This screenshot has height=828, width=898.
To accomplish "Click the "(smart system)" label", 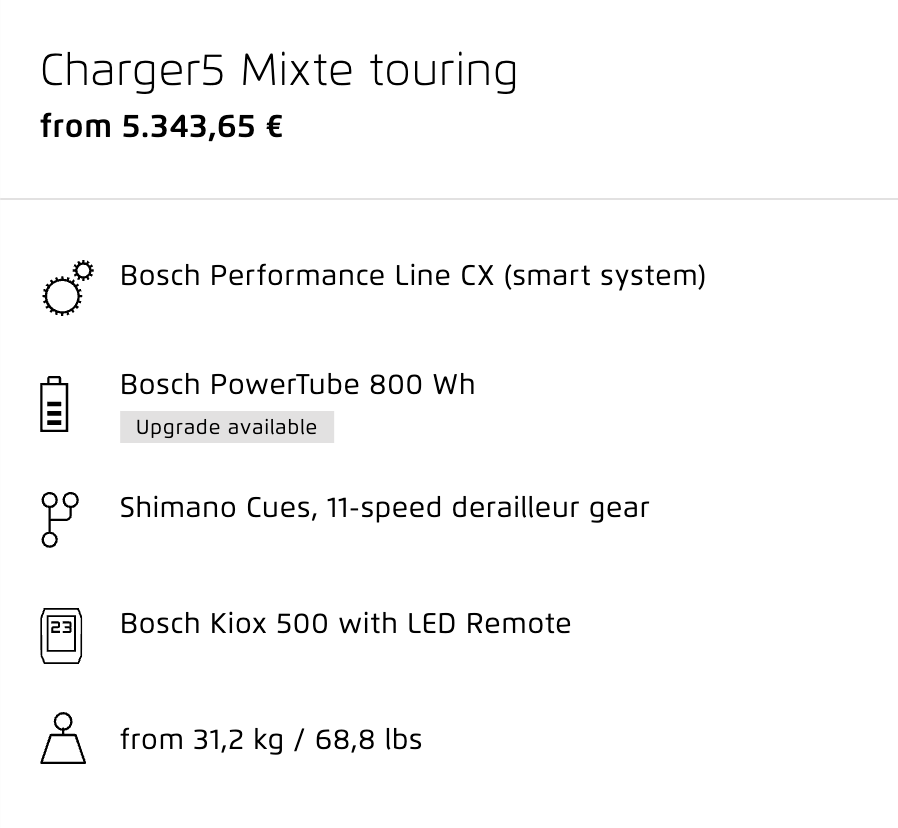I will pos(605,276).
